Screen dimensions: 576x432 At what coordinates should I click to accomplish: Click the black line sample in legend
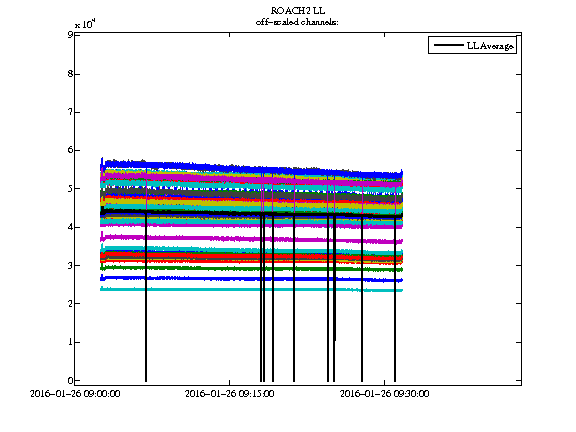tap(449, 45)
